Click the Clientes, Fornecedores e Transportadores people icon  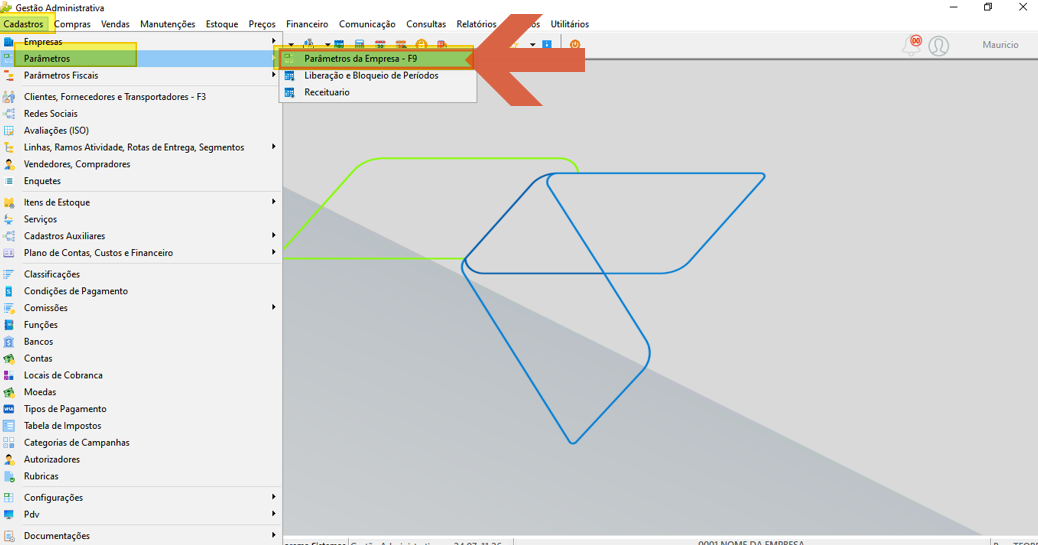point(9,97)
